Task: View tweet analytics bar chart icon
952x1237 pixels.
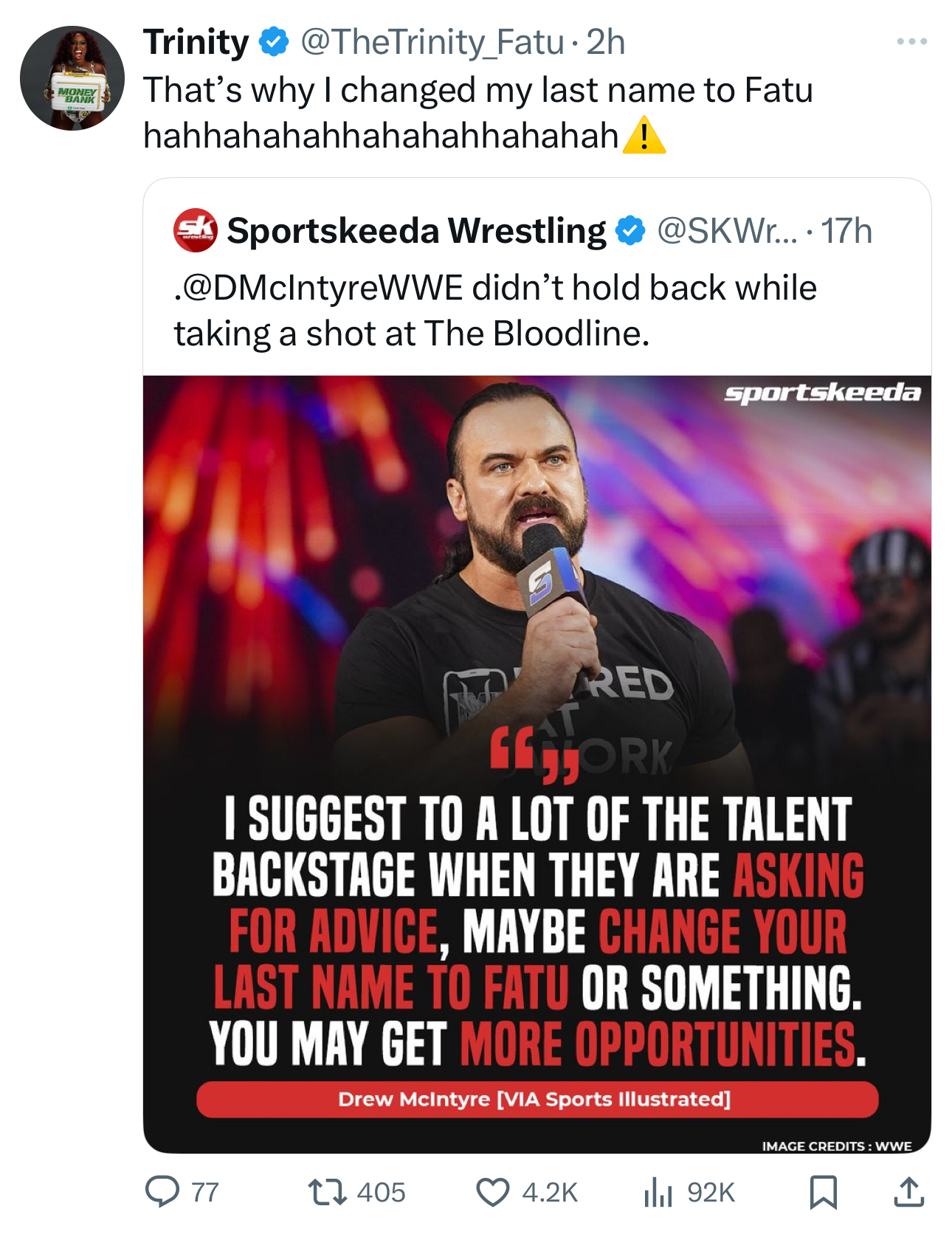Action: click(658, 1191)
